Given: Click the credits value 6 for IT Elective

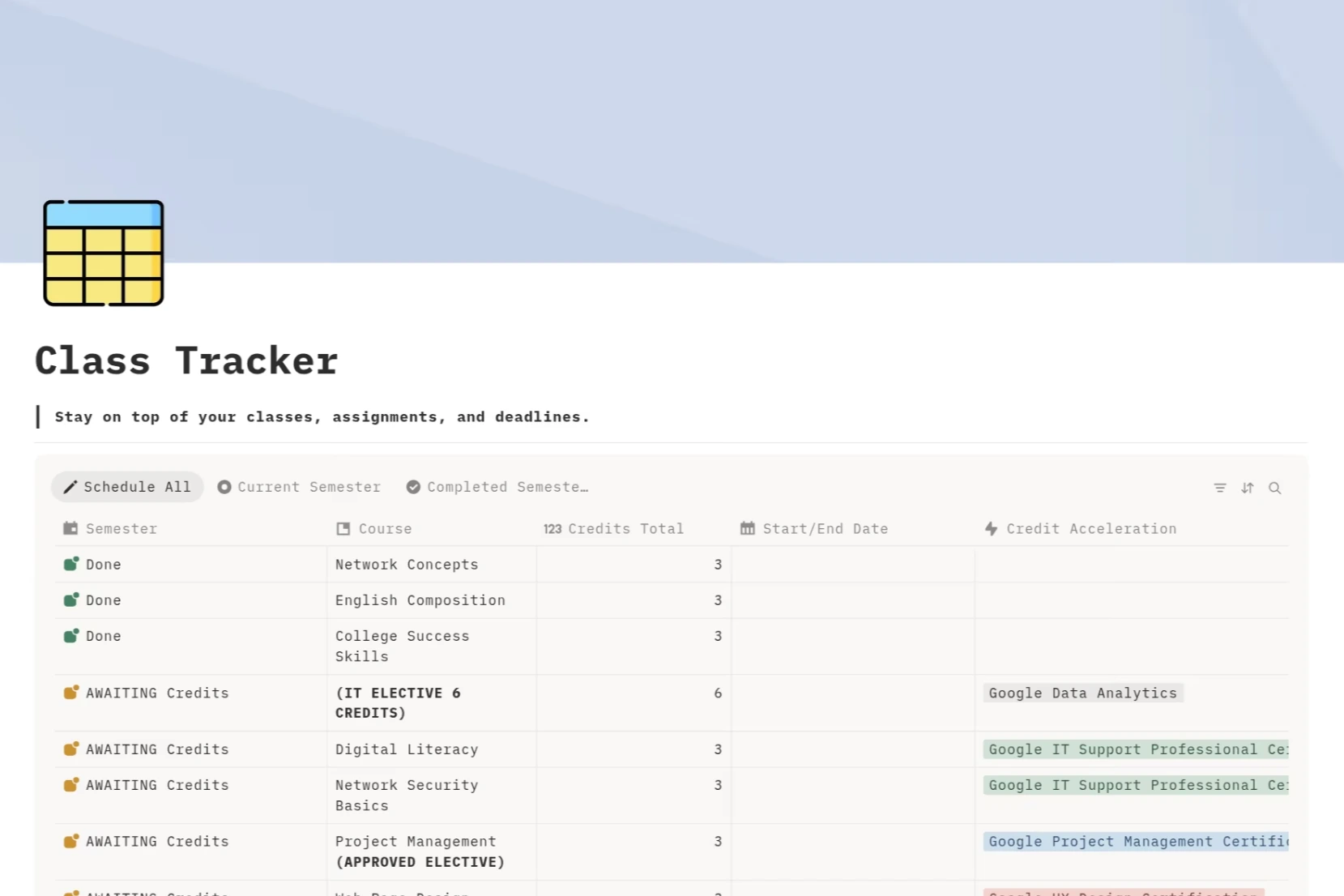Looking at the screenshot, I should pyautogui.click(x=716, y=693).
